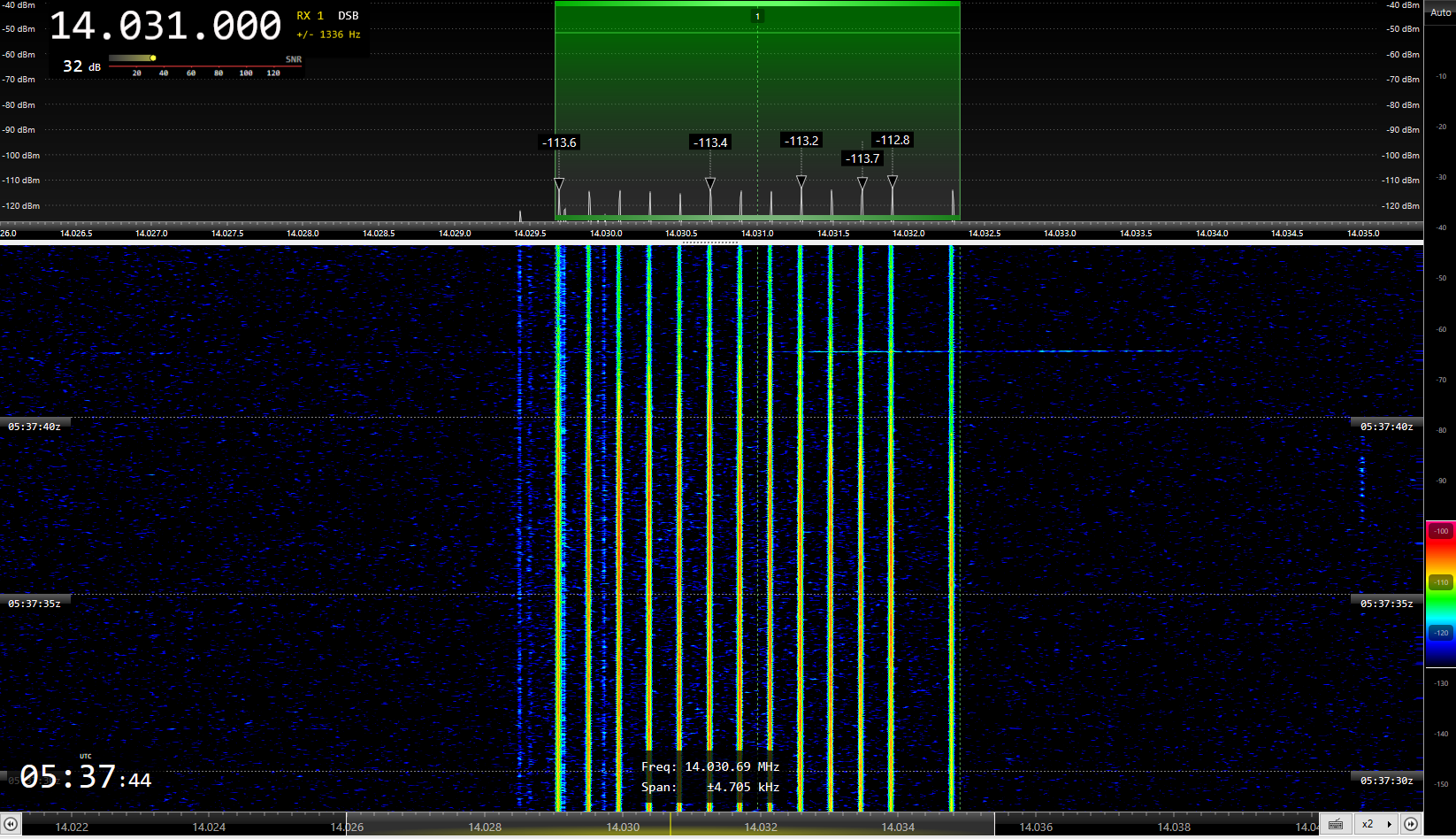Open the x2 zoom dropdown
The height and width of the screenshot is (839, 1456).
click(x=1376, y=825)
